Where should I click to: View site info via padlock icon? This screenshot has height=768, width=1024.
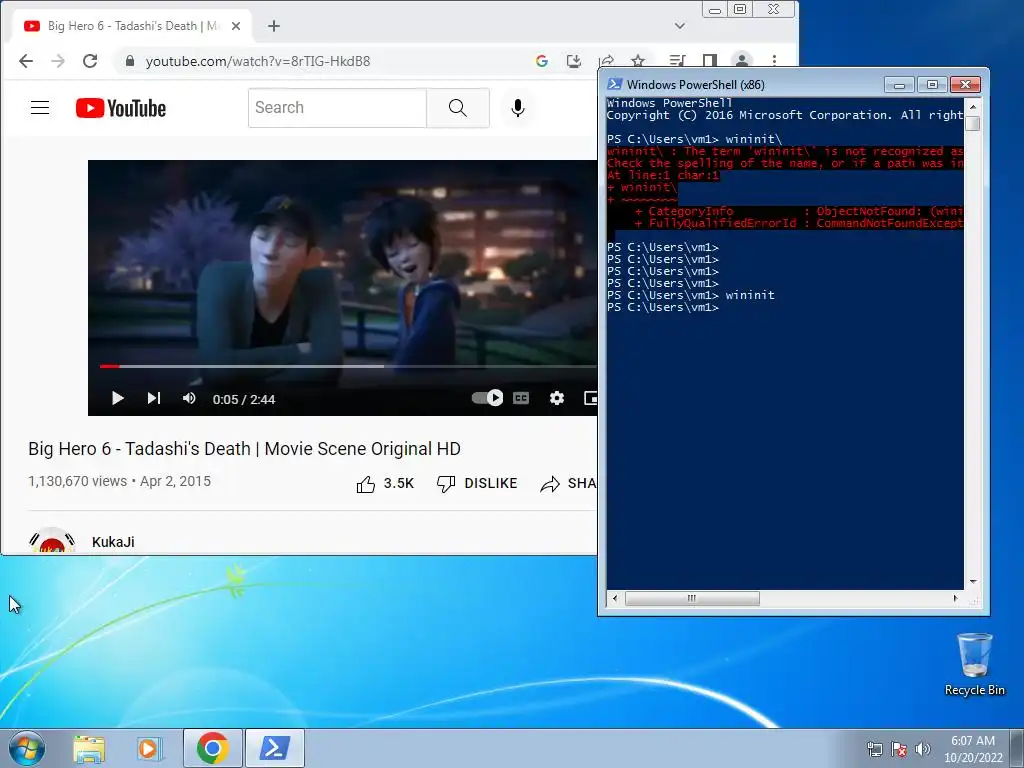(129, 61)
